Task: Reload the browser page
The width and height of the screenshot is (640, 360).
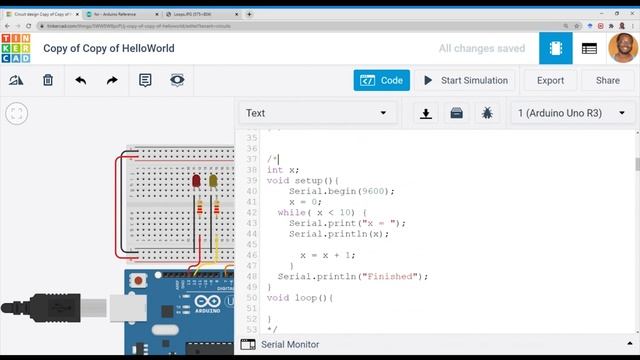Action: tap(29, 26)
